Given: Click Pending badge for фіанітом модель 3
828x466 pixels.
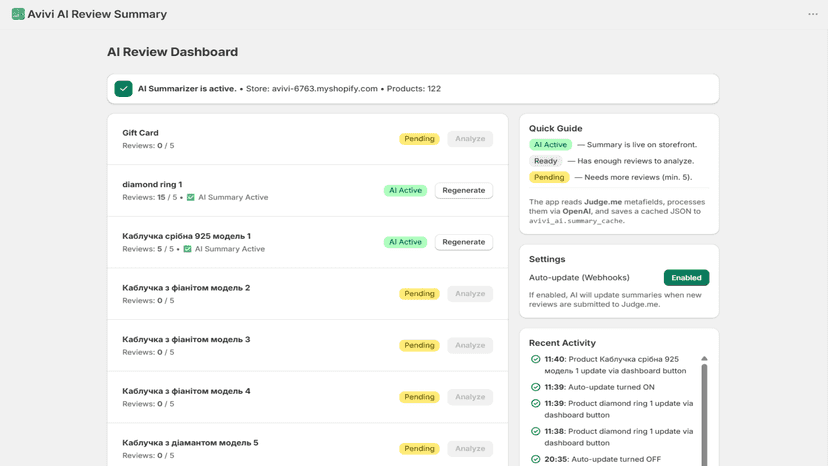Looking at the screenshot, I should (419, 346).
